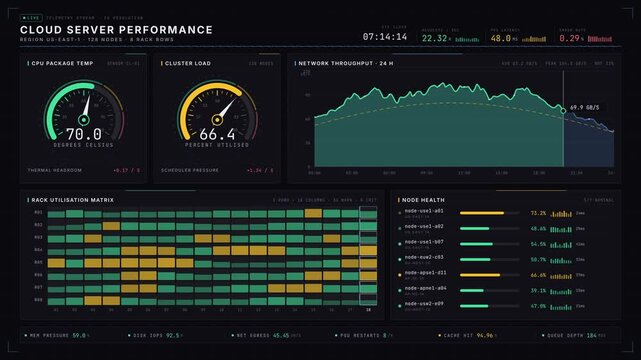Click the R08 rack row label
The height and width of the screenshot is (360, 641).
(x=38, y=300)
